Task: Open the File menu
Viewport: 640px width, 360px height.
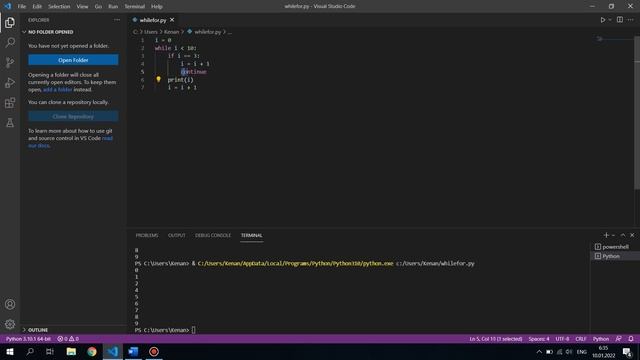Action: pyautogui.click(x=22, y=6)
